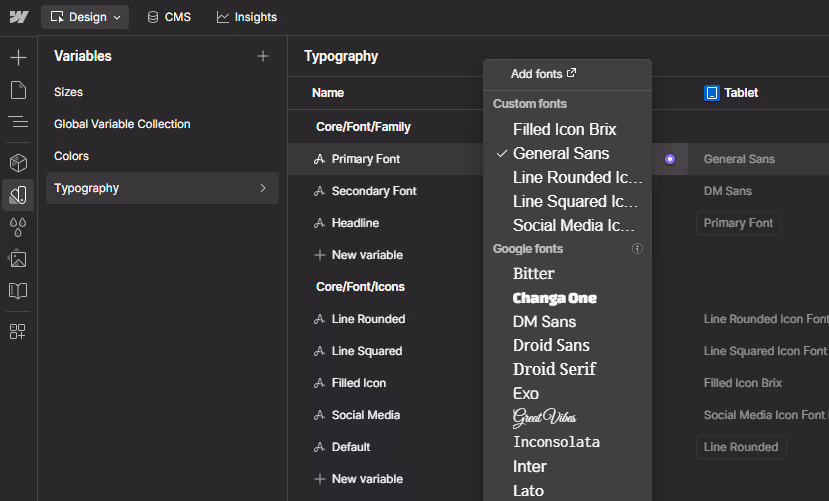Click Filled Icon Brix tablet value
Screen dimensions: 829x501
click(742, 383)
